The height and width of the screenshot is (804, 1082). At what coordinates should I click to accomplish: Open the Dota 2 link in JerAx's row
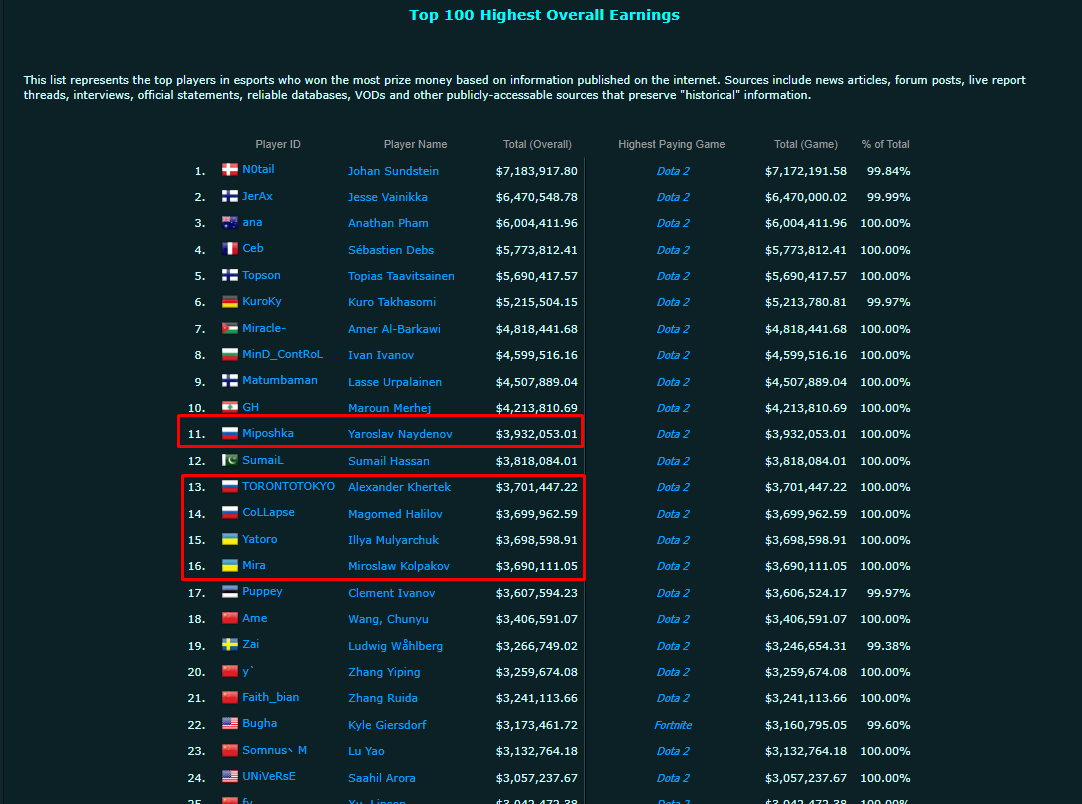[673, 197]
